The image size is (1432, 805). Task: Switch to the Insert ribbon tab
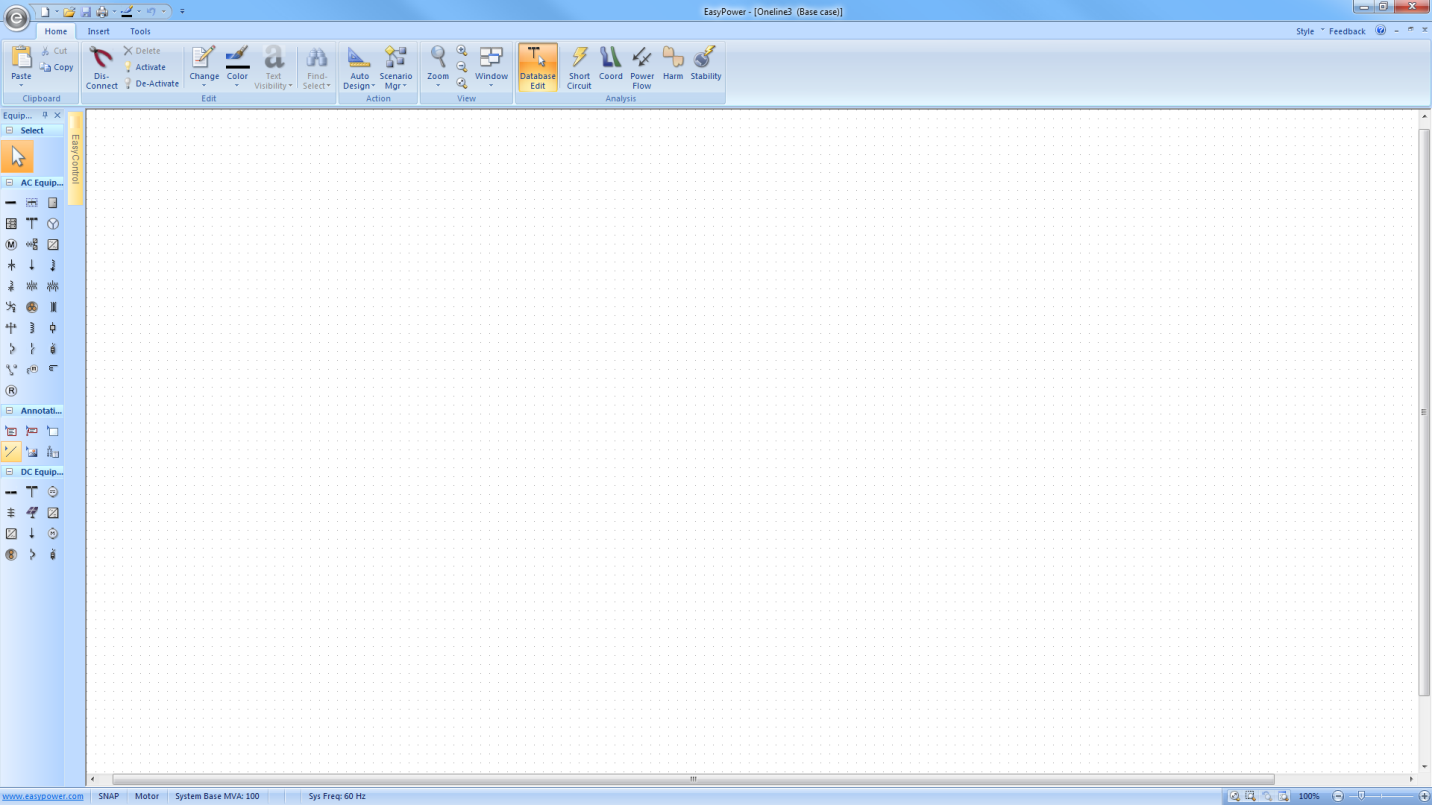[99, 31]
